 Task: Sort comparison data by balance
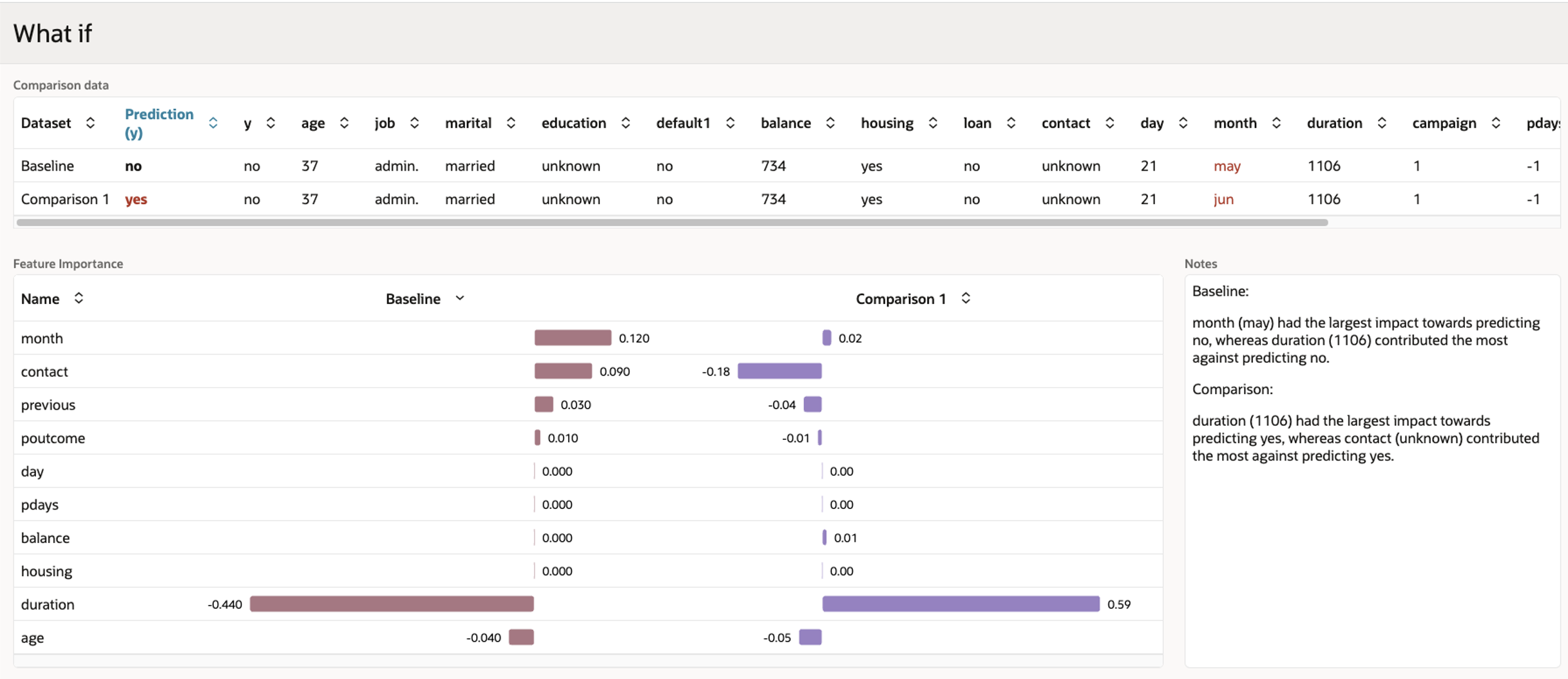[x=830, y=122]
